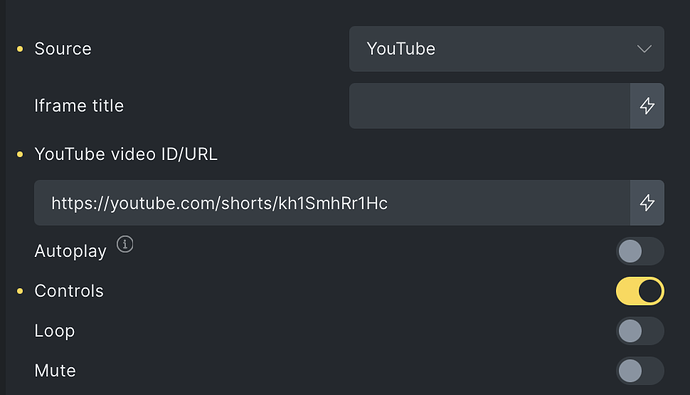Click yellow dot beside YouTube video ID/URL
The image size is (690, 395).
tap(20, 154)
